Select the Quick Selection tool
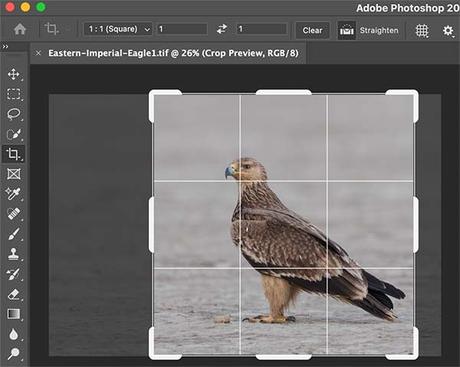The height and width of the screenshot is (367, 460). (13, 134)
